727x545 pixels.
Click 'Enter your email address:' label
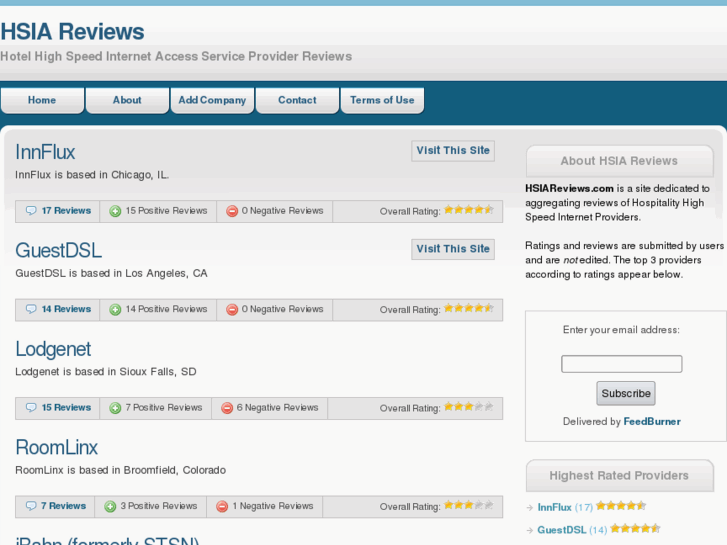[x=621, y=330]
